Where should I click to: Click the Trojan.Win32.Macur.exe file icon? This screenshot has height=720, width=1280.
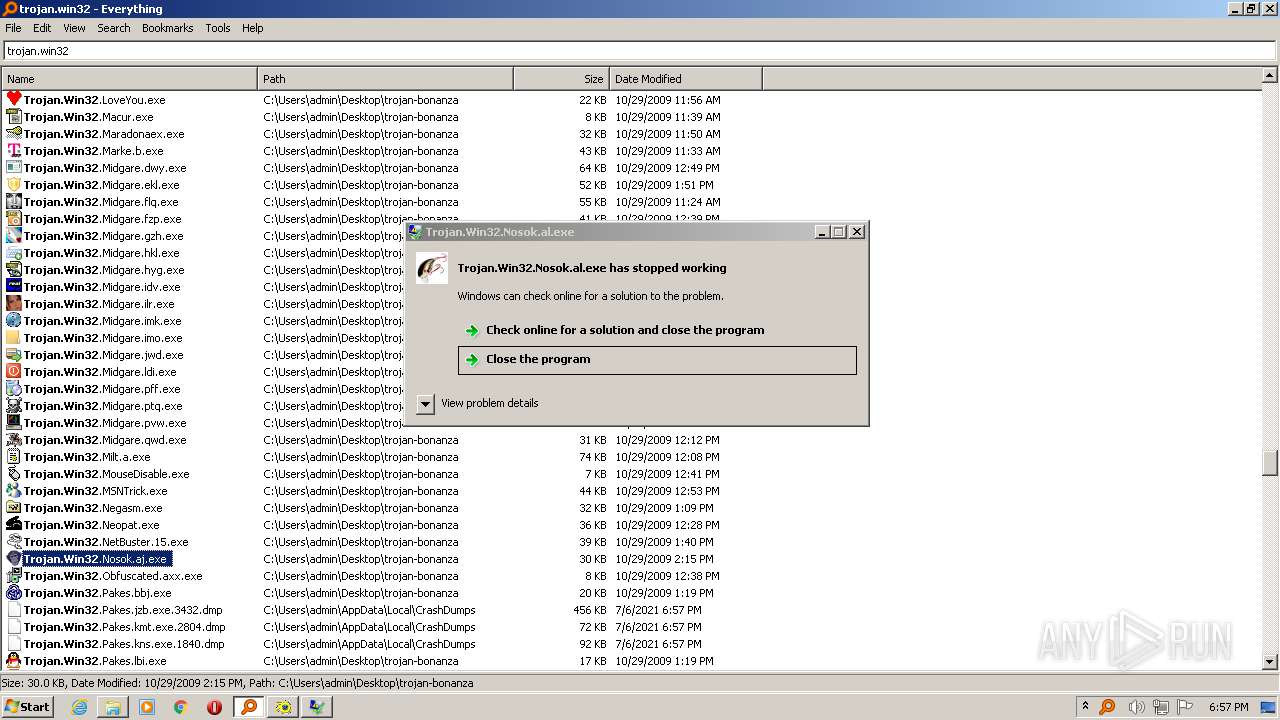(13, 116)
